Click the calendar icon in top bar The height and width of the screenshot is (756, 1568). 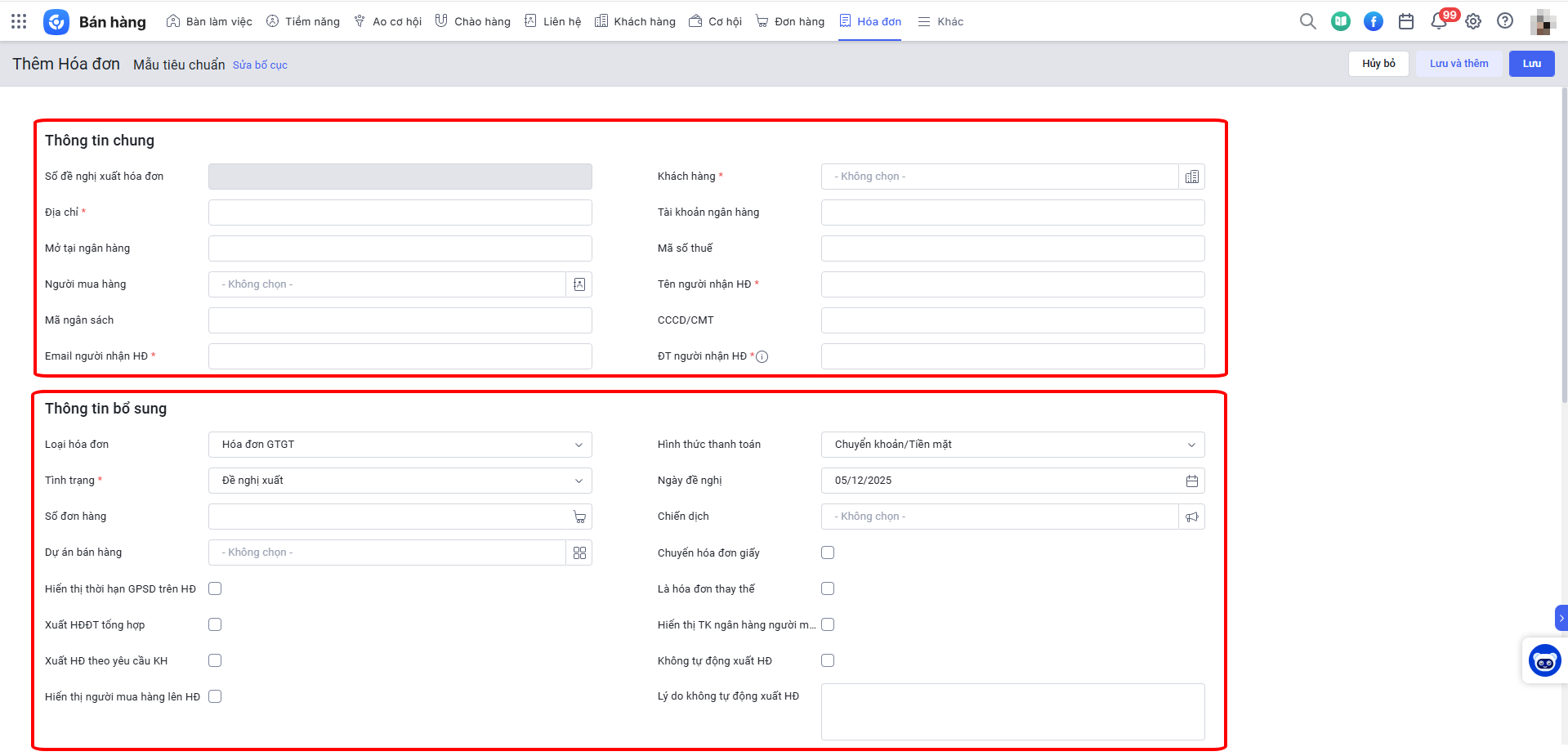coord(1405,21)
